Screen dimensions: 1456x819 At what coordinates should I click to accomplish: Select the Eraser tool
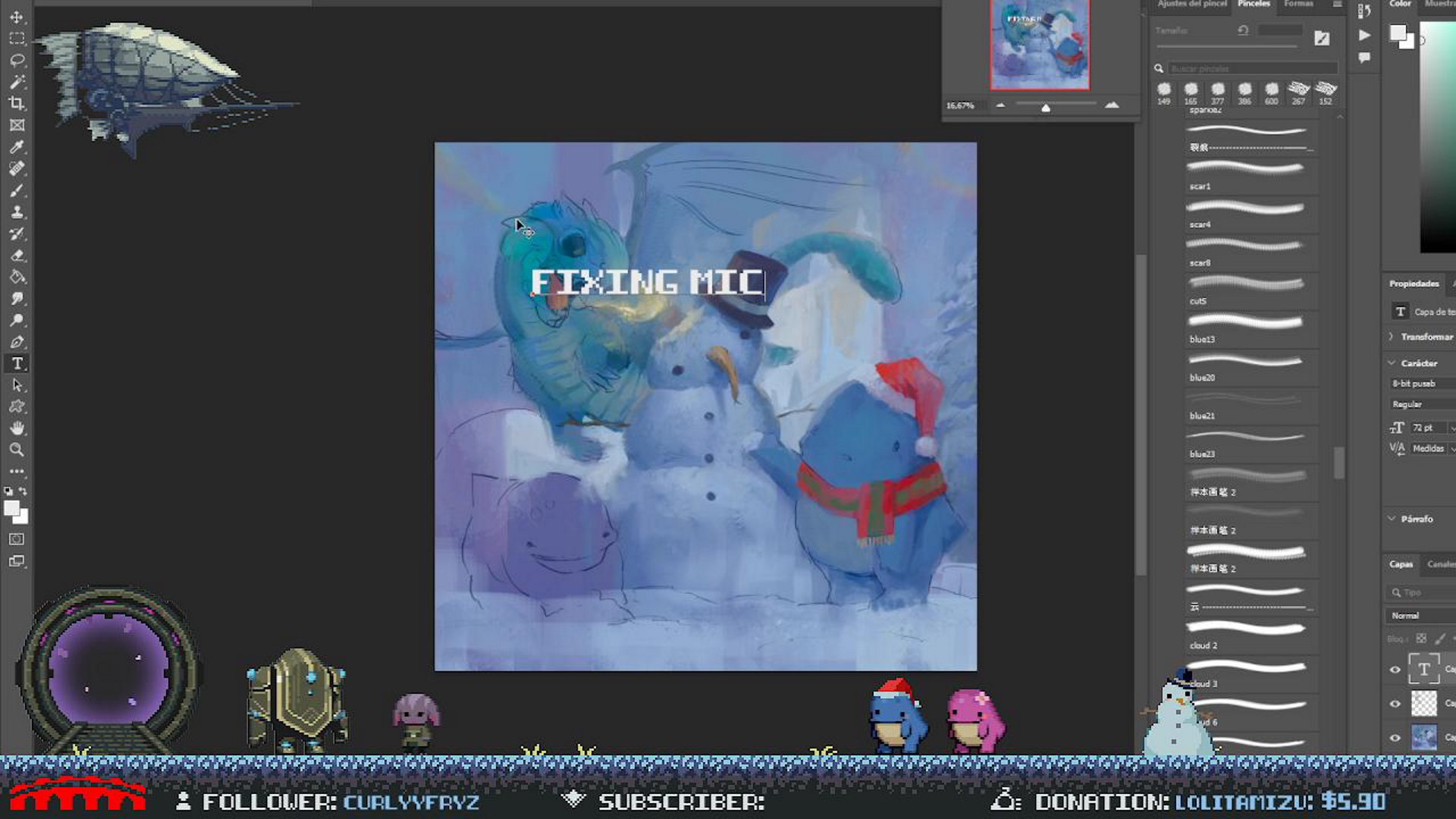(x=17, y=256)
